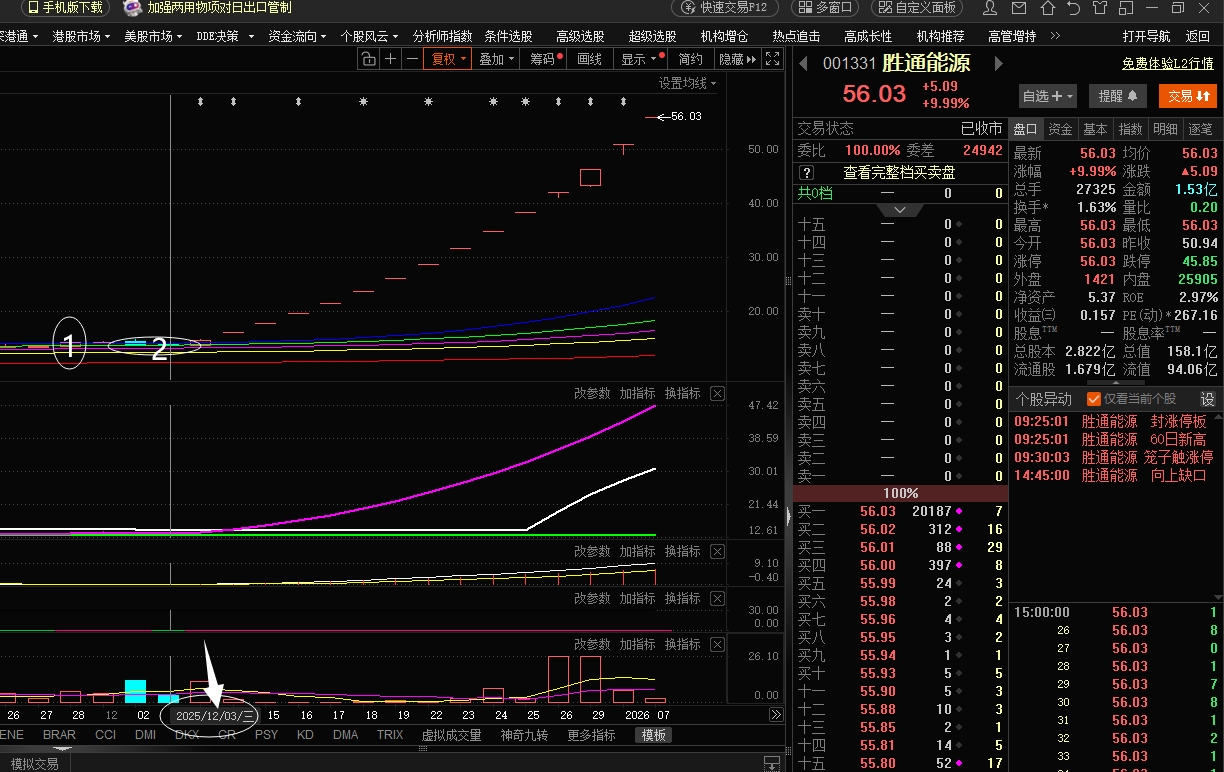Open 个股风云 menu dropdown
The height and width of the screenshot is (772, 1224).
pos(370,36)
